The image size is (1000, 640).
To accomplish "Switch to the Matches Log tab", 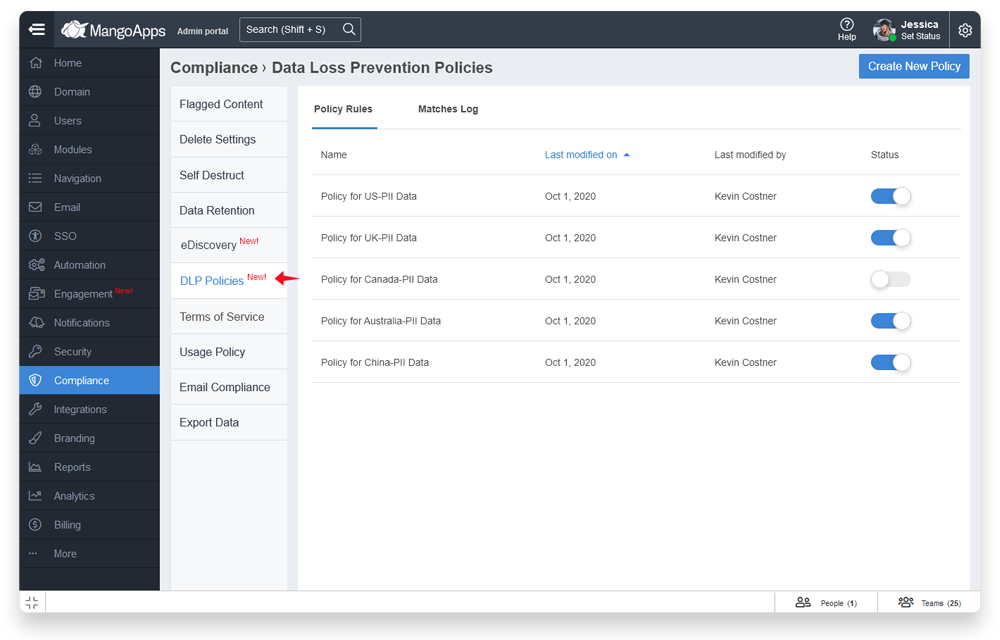I will point(447,109).
